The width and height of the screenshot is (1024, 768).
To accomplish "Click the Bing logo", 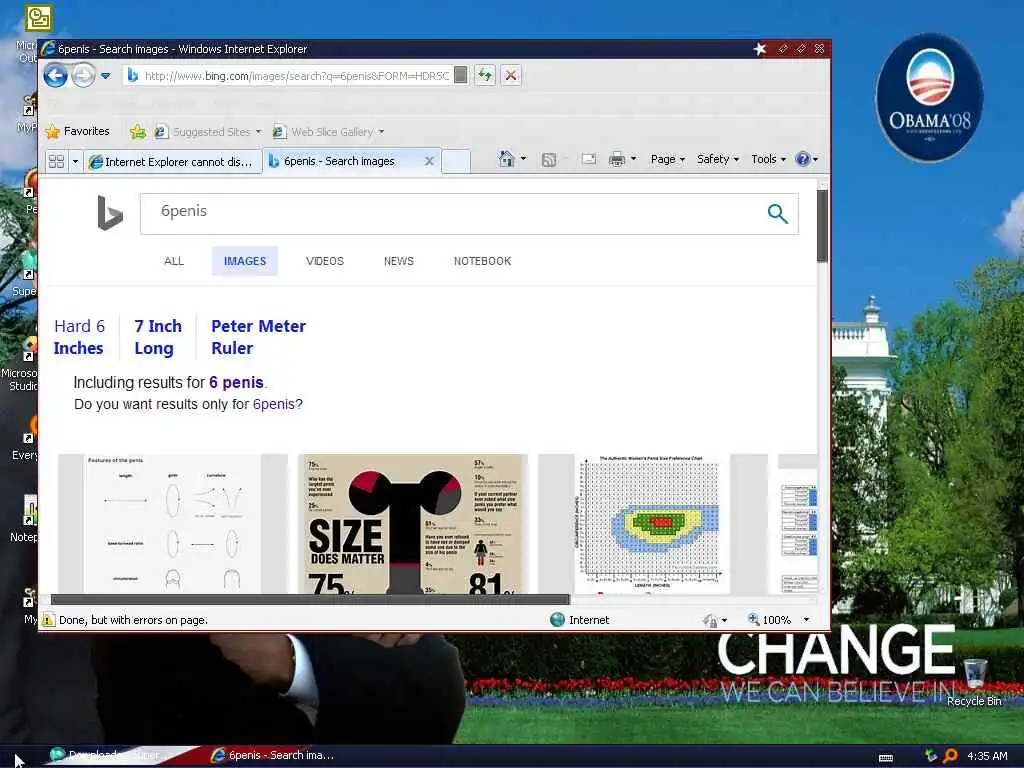I will click(x=110, y=213).
